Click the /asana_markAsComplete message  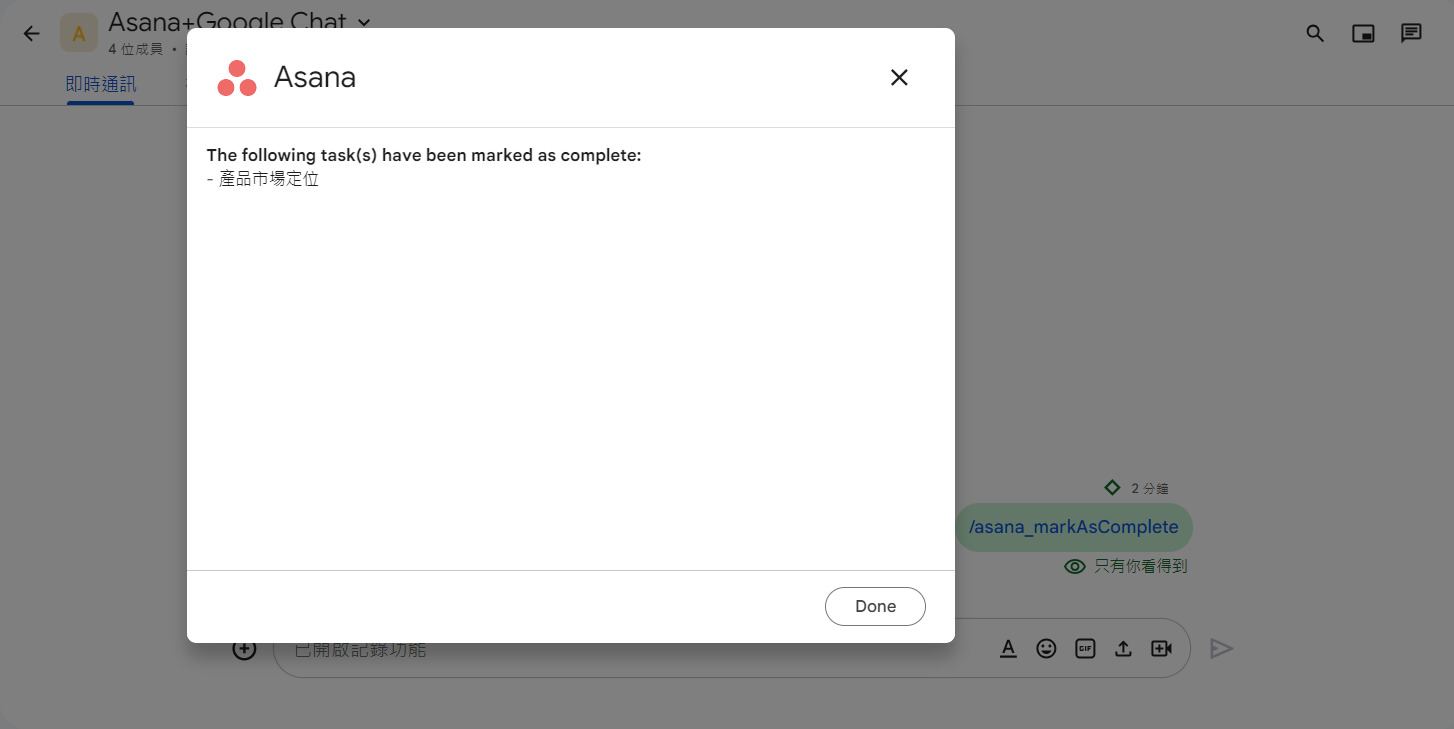point(1073,527)
